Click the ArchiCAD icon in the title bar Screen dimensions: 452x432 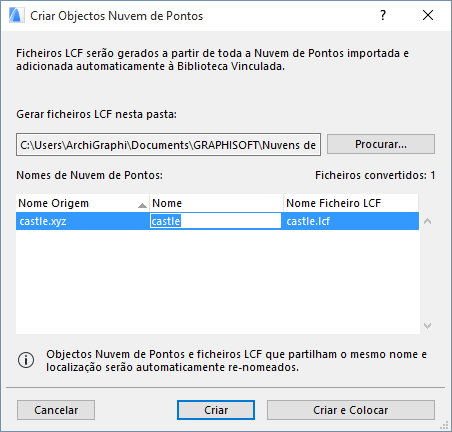click(17, 16)
